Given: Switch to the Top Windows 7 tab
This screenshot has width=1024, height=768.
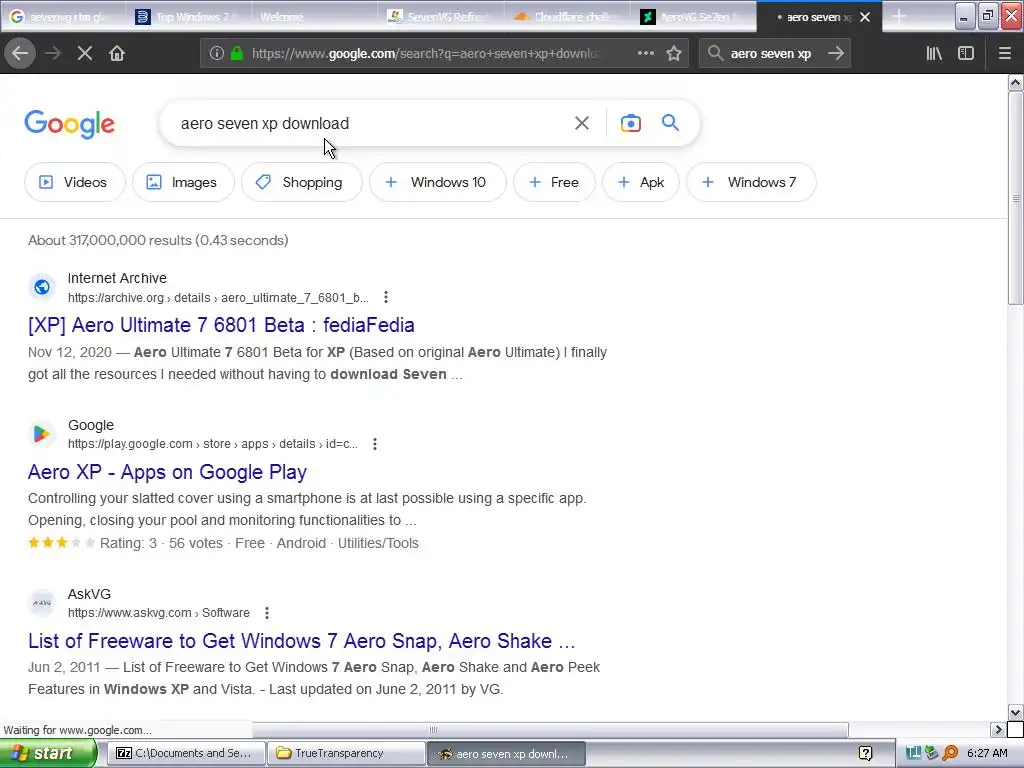Looking at the screenshot, I should (x=187, y=17).
